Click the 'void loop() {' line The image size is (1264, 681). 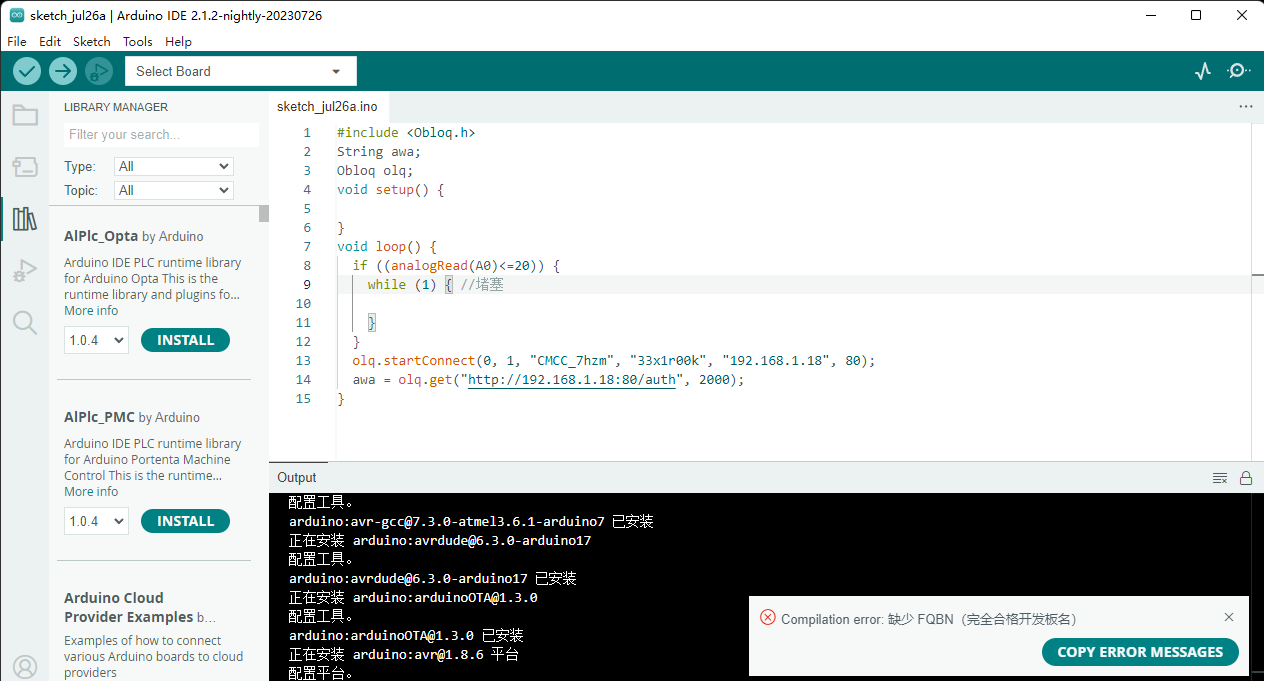(x=387, y=246)
